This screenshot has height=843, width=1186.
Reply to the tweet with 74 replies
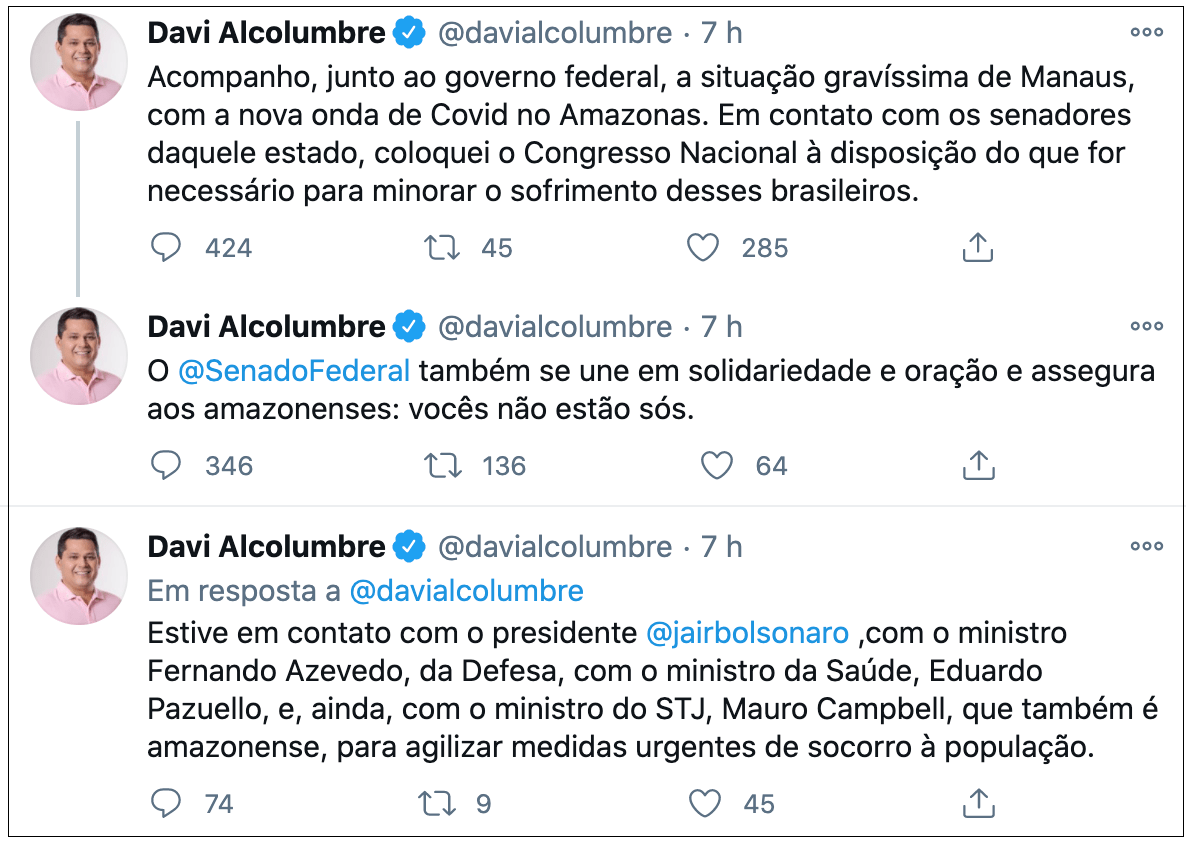[166, 803]
